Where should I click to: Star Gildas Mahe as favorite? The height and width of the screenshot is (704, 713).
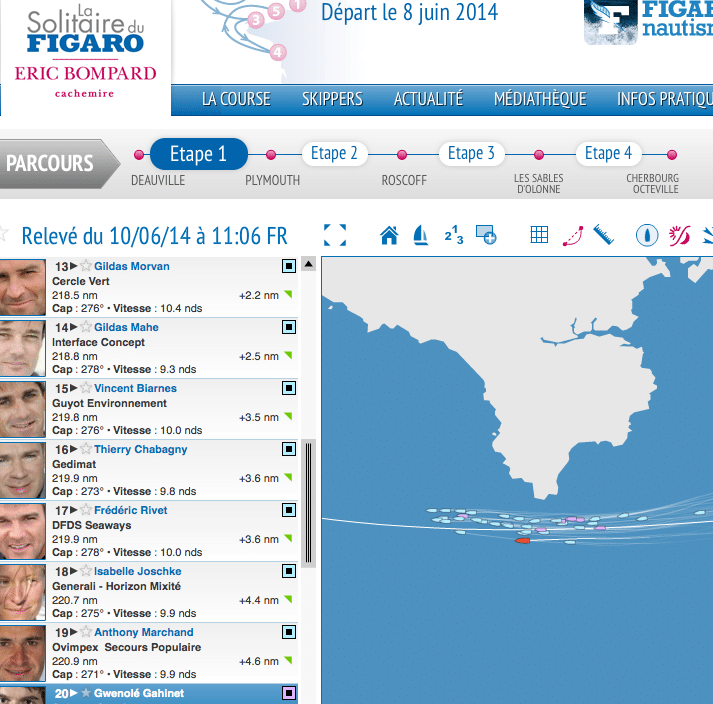point(85,327)
